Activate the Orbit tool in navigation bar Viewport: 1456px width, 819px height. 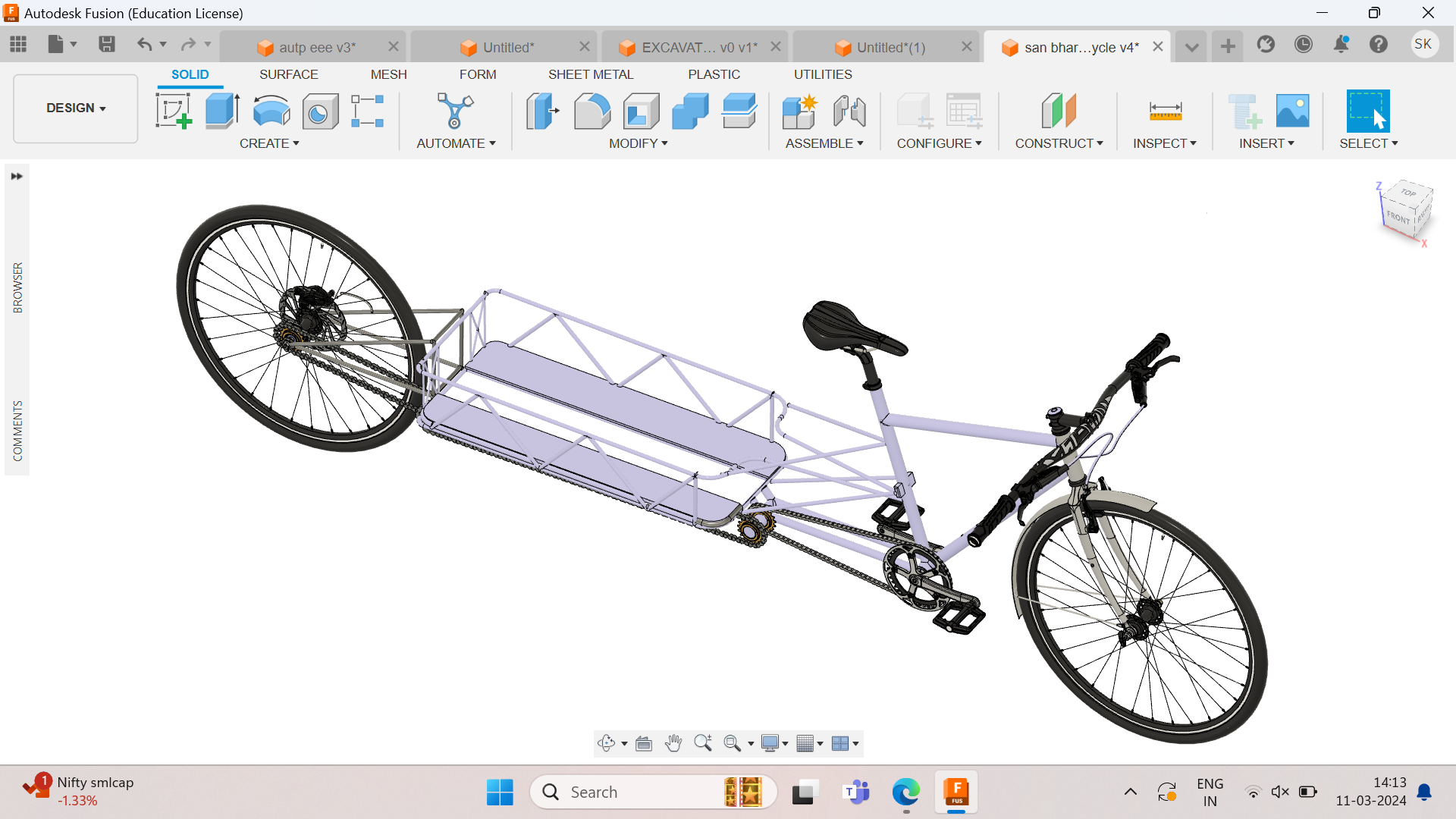point(607,743)
